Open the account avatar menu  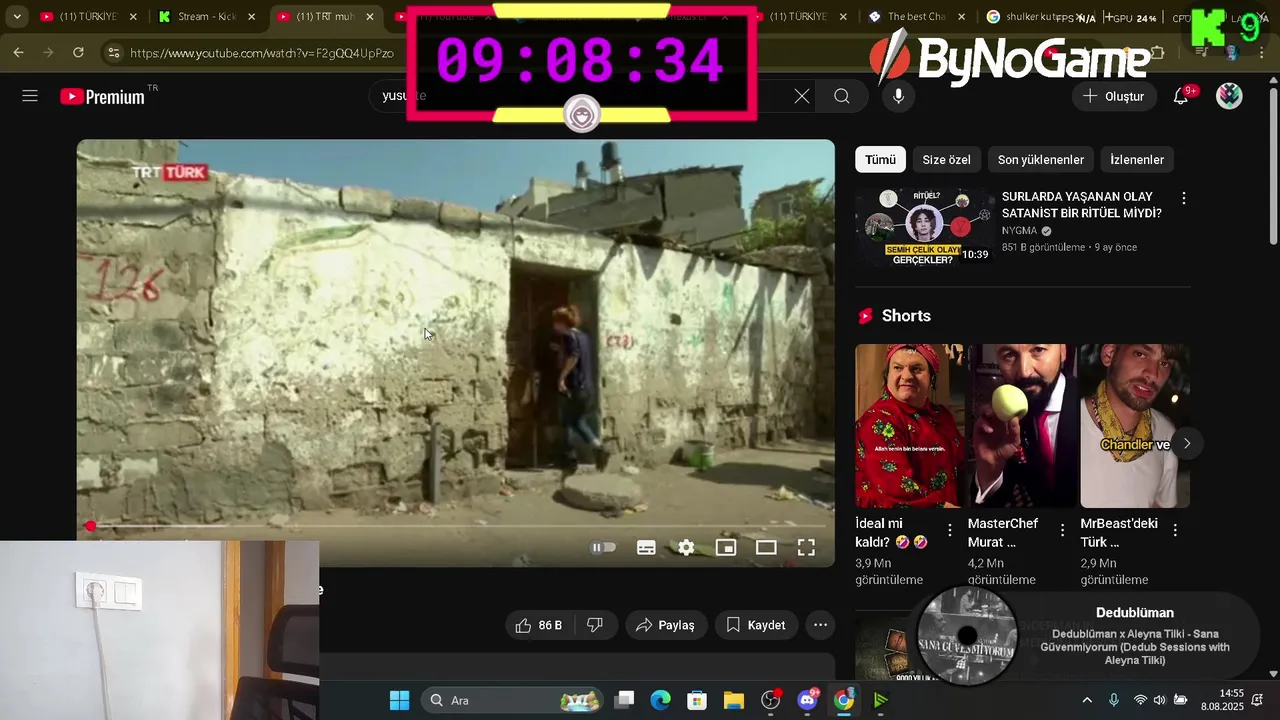click(1229, 96)
